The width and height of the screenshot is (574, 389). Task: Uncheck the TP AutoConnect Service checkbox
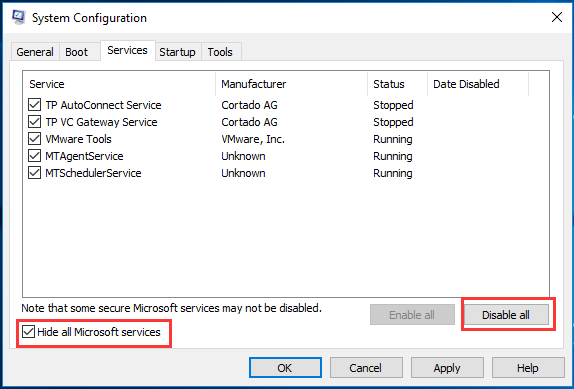point(34,105)
